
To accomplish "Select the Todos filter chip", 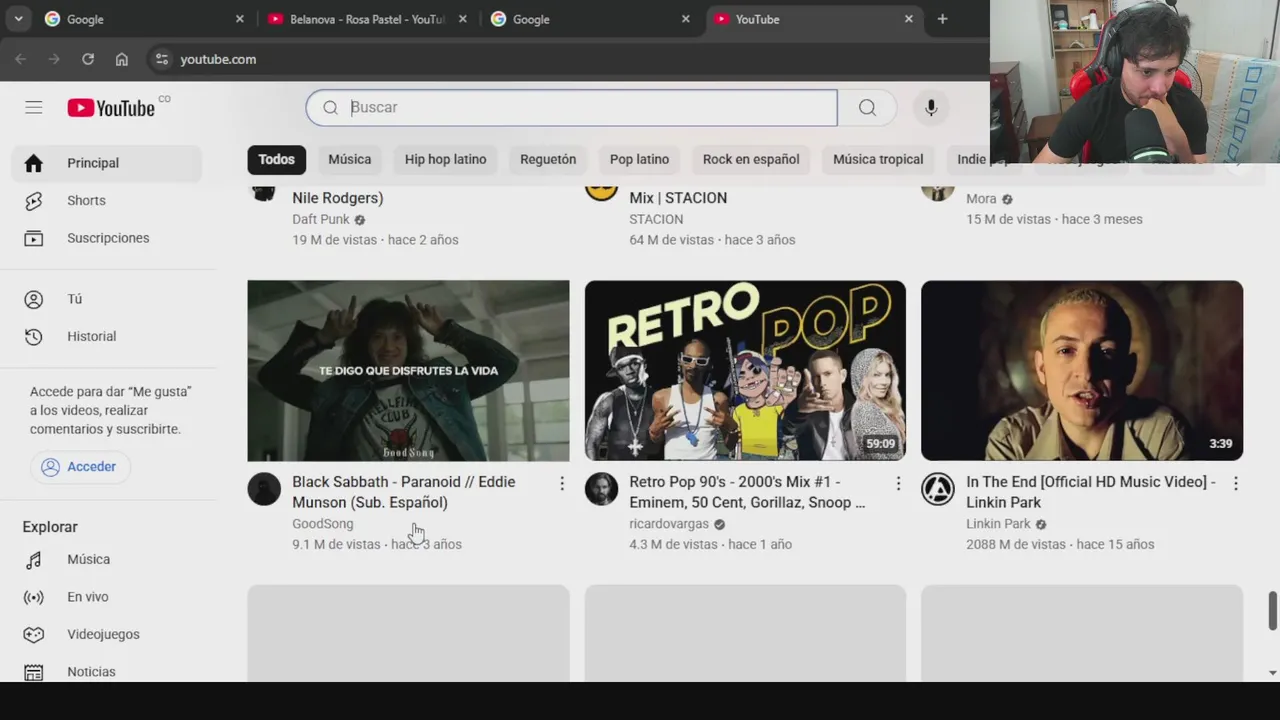I will (x=276, y=159).
